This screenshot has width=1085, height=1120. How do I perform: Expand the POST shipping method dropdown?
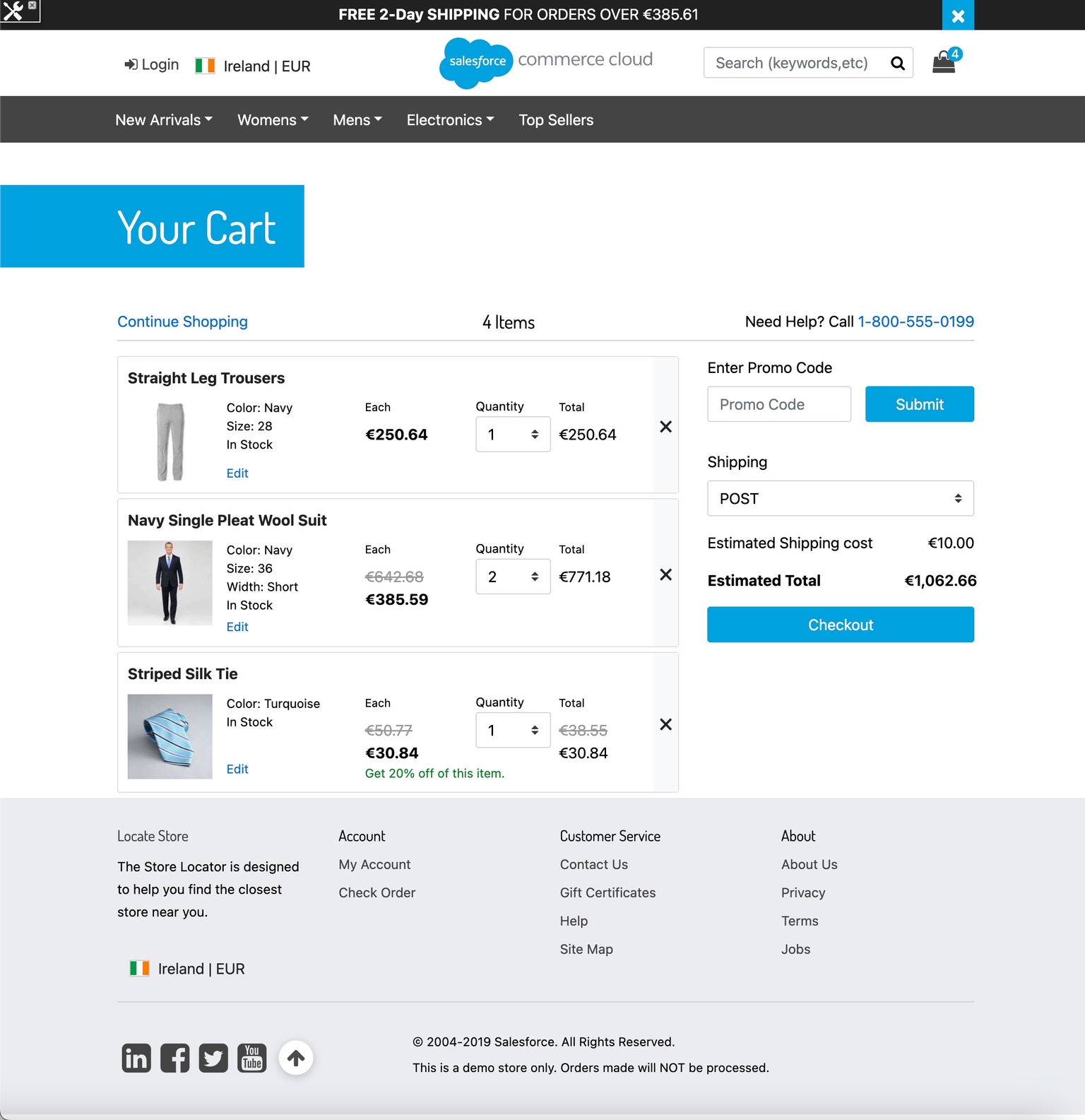[841, 498]
